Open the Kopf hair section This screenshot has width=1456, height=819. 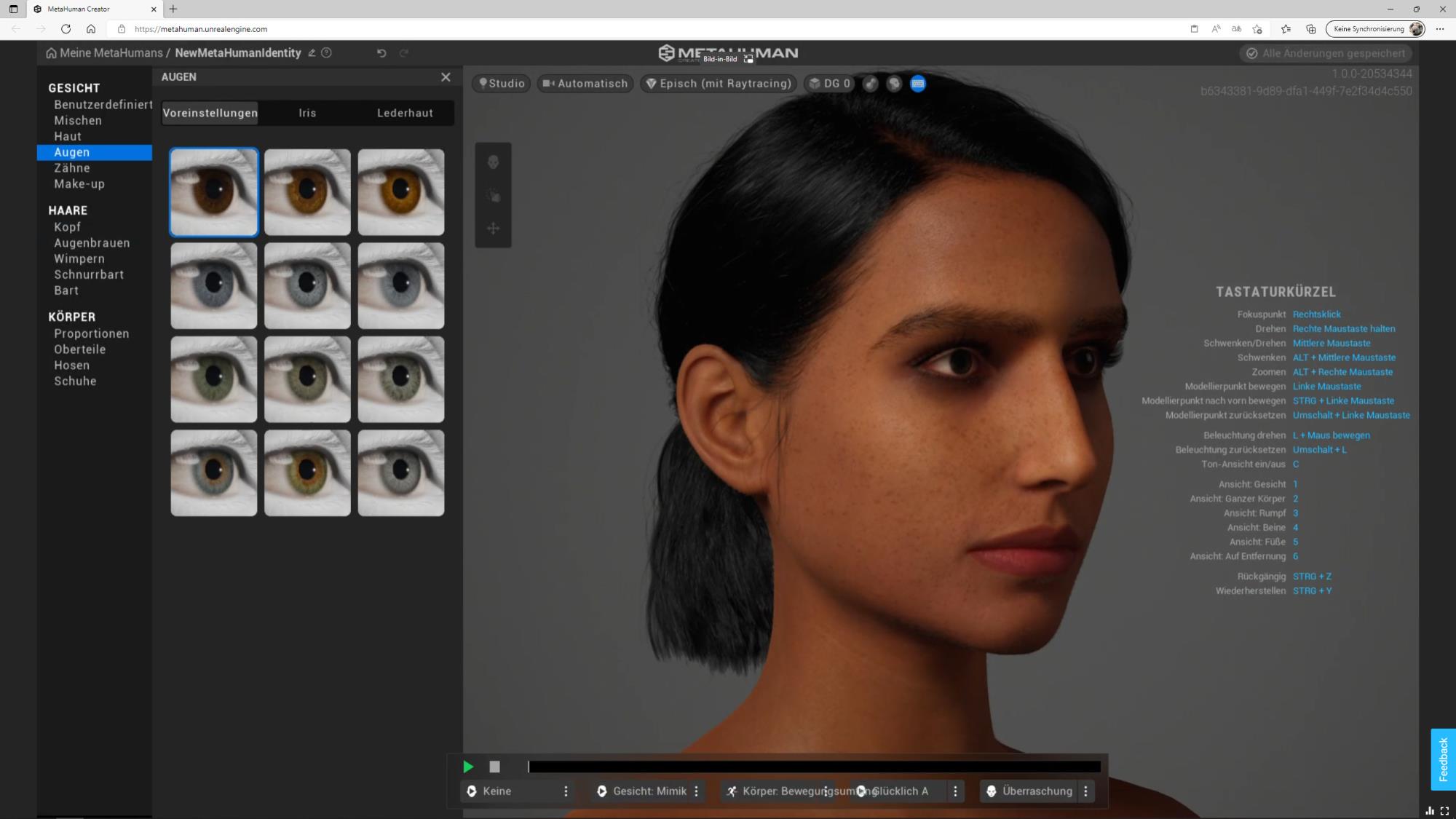tap(67, 227)
